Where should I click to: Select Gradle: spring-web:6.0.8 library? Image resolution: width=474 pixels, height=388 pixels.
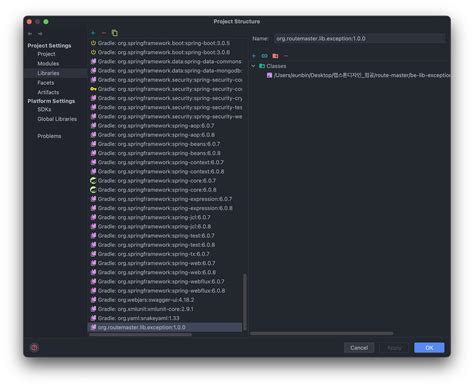pyautogui.click(x=166, y=272)
